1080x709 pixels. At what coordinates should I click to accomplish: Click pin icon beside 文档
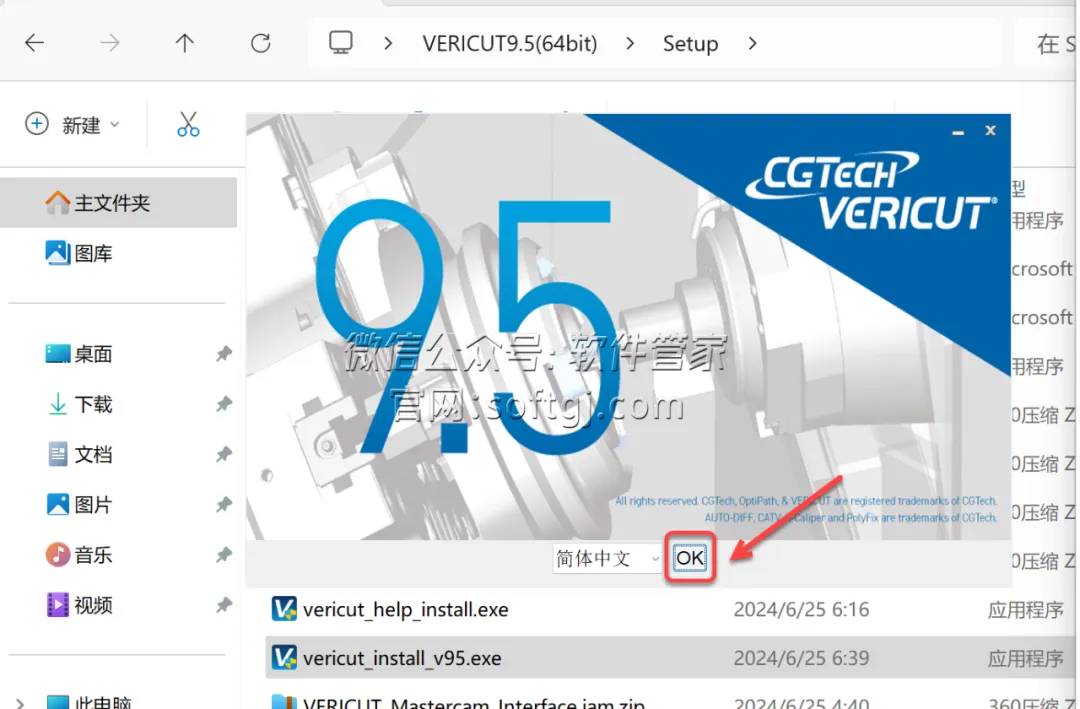pyautogui.click(x=223, y=455)
